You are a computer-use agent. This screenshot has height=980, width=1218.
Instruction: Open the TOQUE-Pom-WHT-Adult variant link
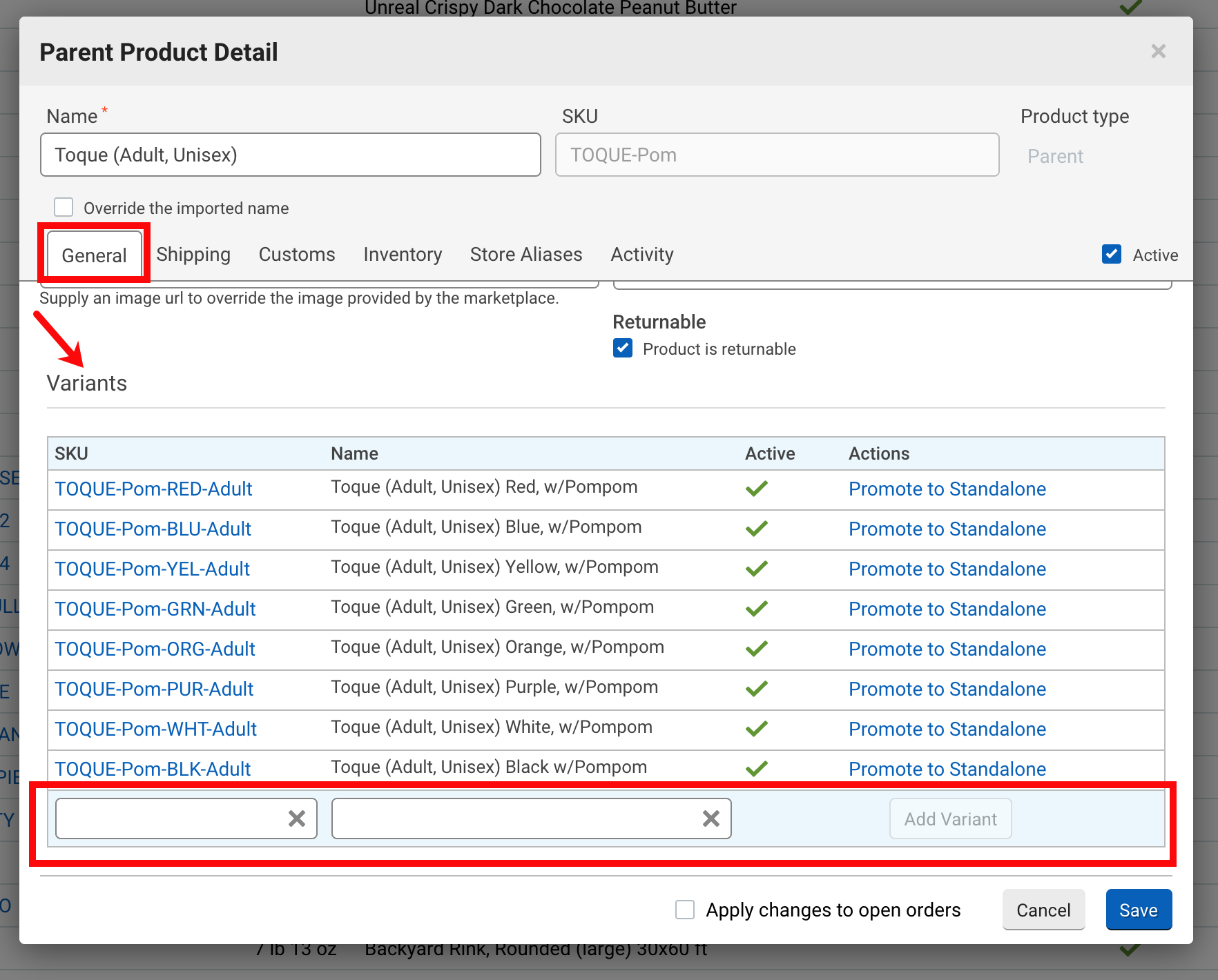click(155, 729)
